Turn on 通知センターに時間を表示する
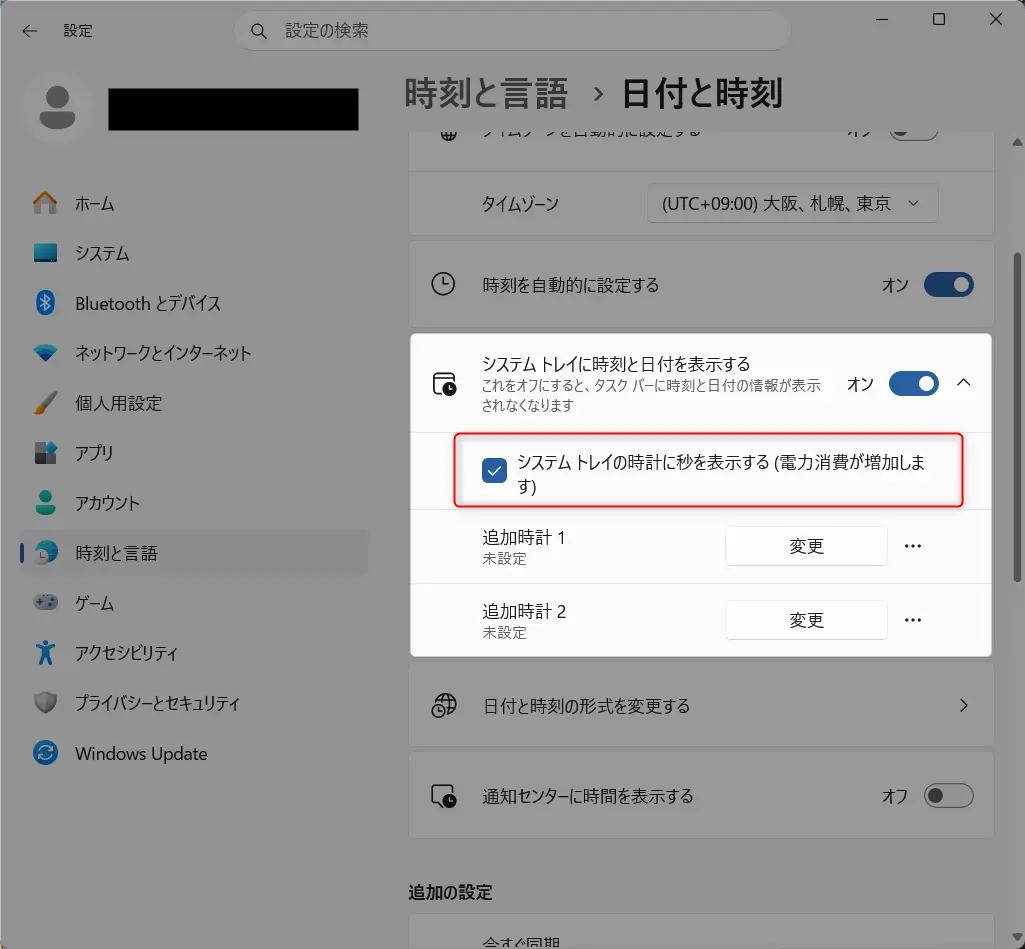 click(x=947, y=795)
